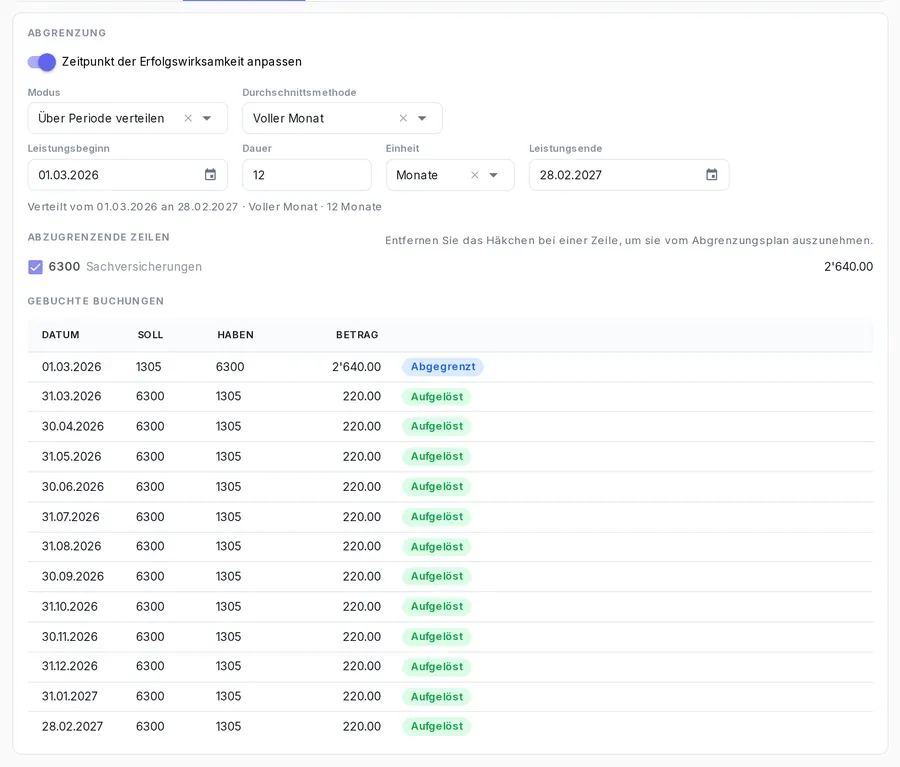
Task: Select the date 31.01.2027 in bookings table
Action: [x=70, y=696]
